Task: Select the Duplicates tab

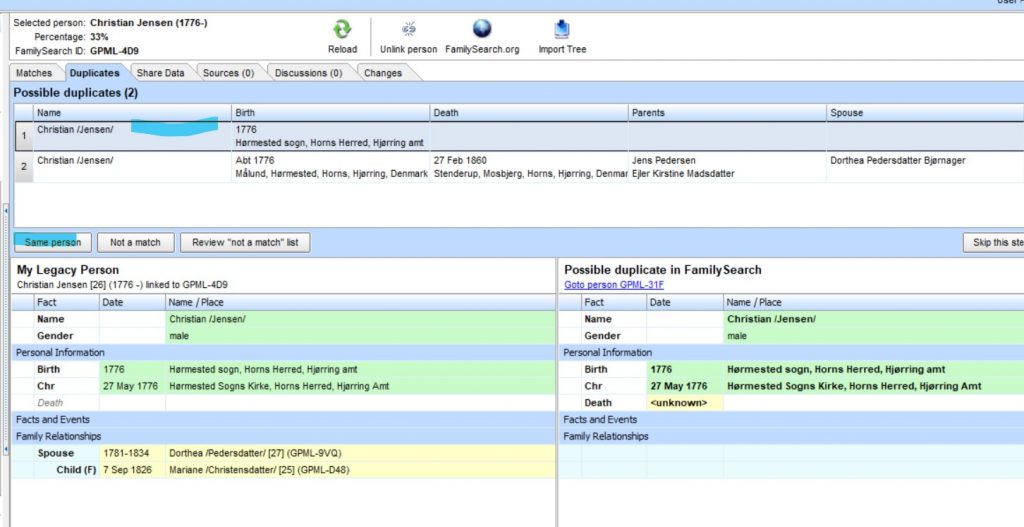Action: (x=95, y=73)
